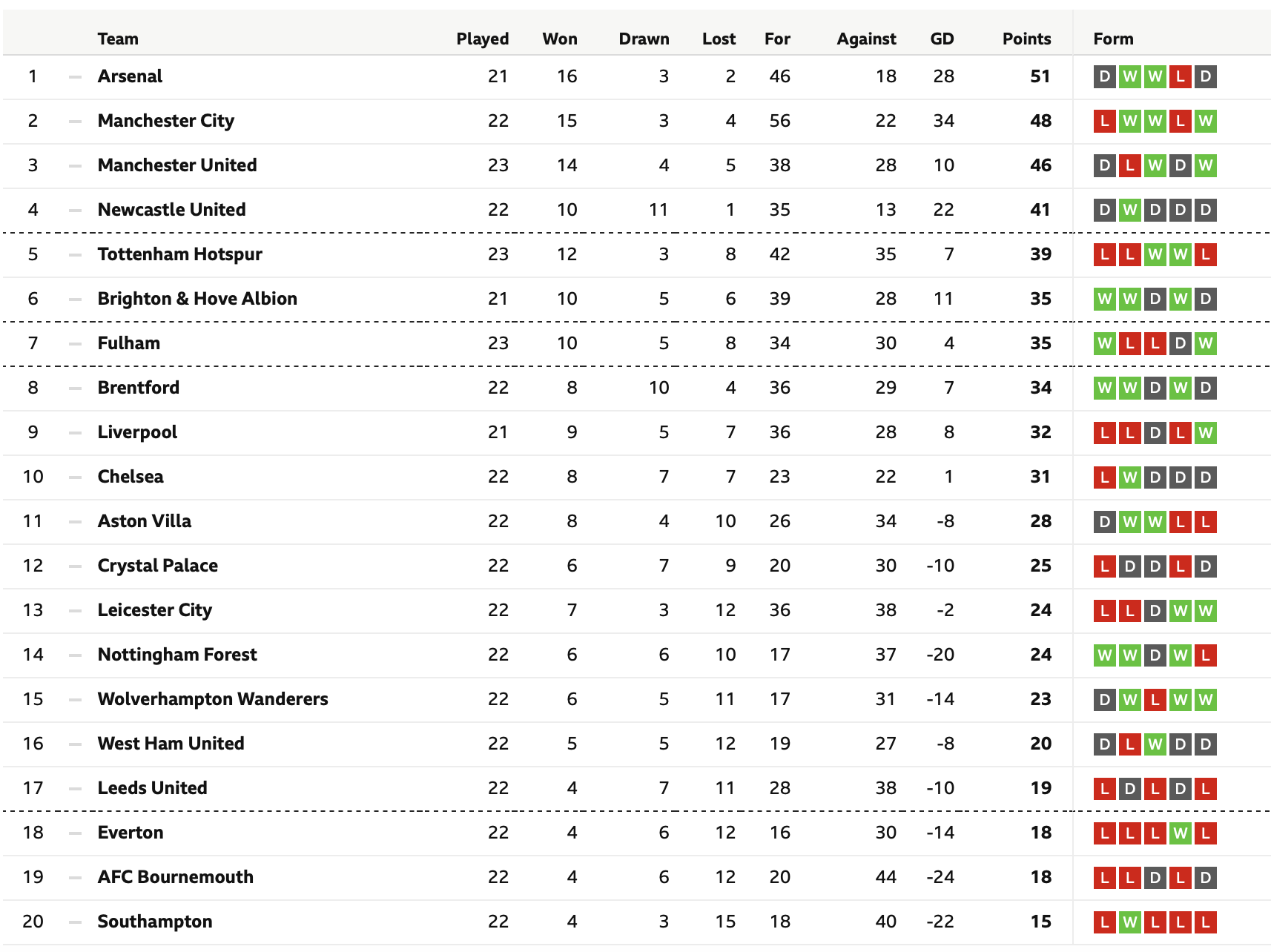This screenshot has width=1271, height=952.
Task: Click Wolverhampton Wanderers' red L form badge
Action: (1155, 699)
